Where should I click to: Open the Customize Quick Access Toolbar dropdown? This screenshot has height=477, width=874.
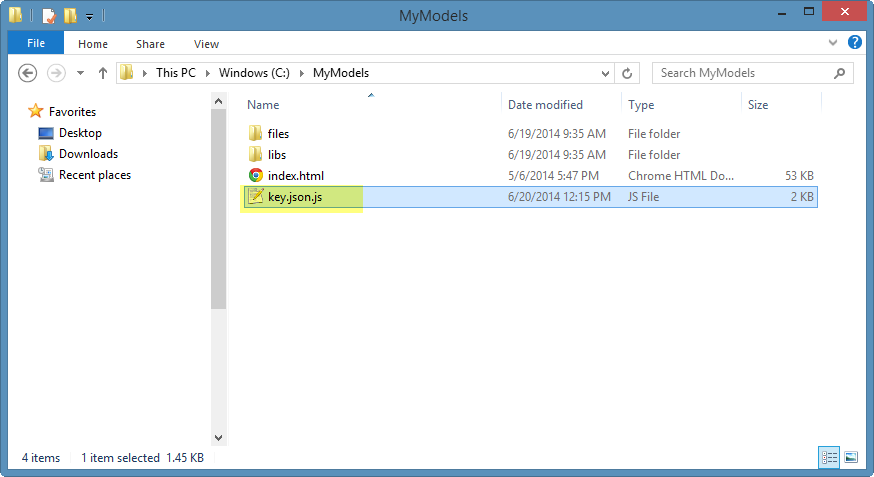[89, 17]
